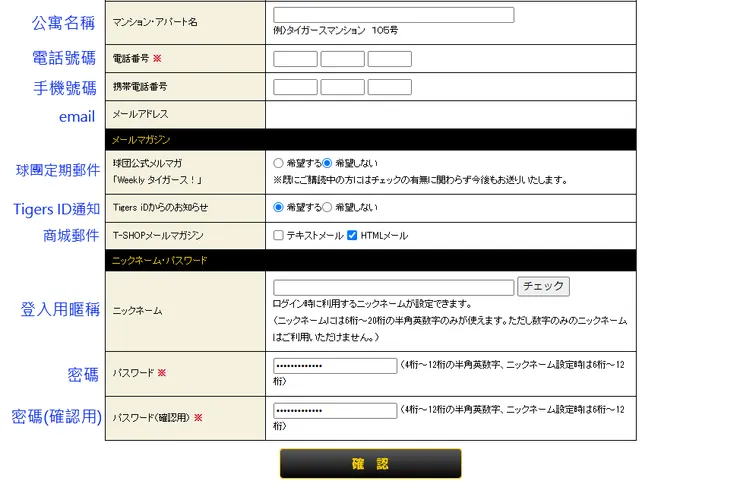Screen dimensions: 740x491
Task: Click the メールアドレス row label
Action: click(141, 114)
